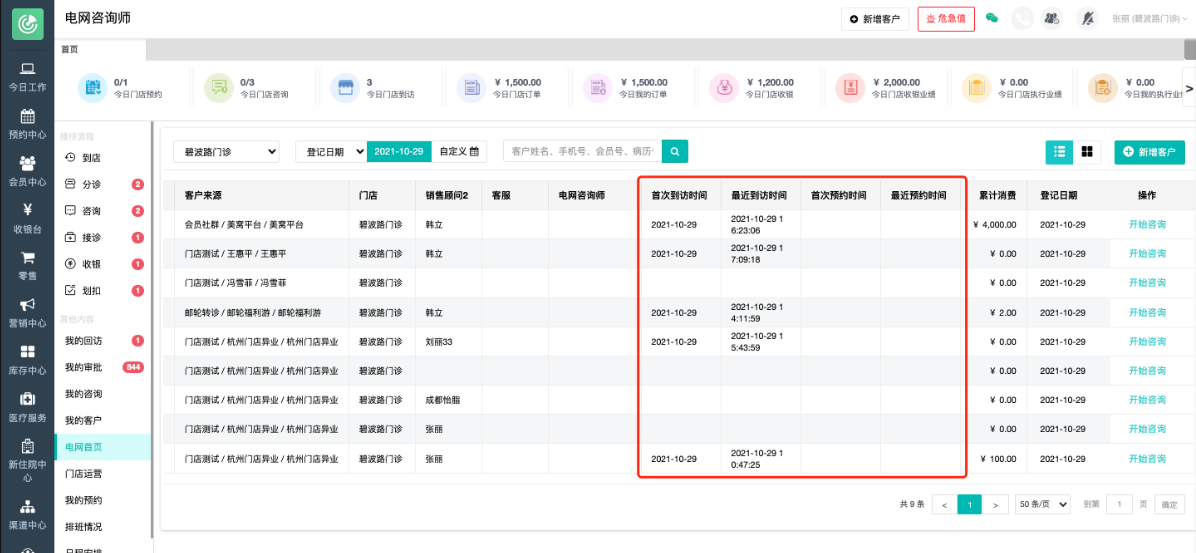Click 今日我的订单 stat icon

pos(598,88)
